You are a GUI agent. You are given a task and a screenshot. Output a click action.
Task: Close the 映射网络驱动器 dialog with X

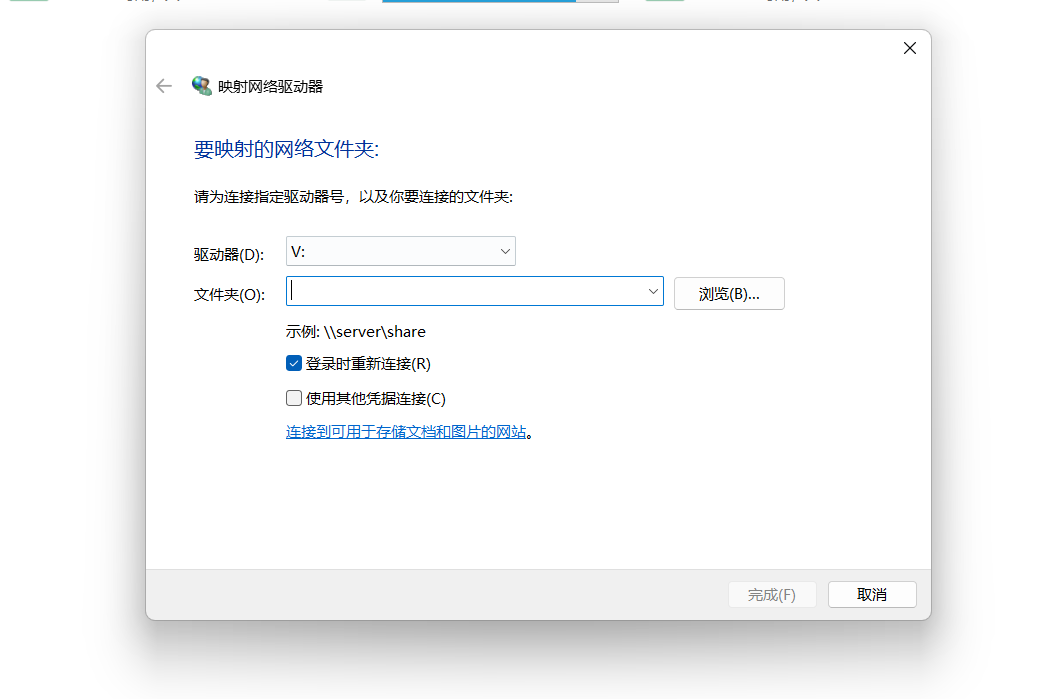tap(909, 48)
